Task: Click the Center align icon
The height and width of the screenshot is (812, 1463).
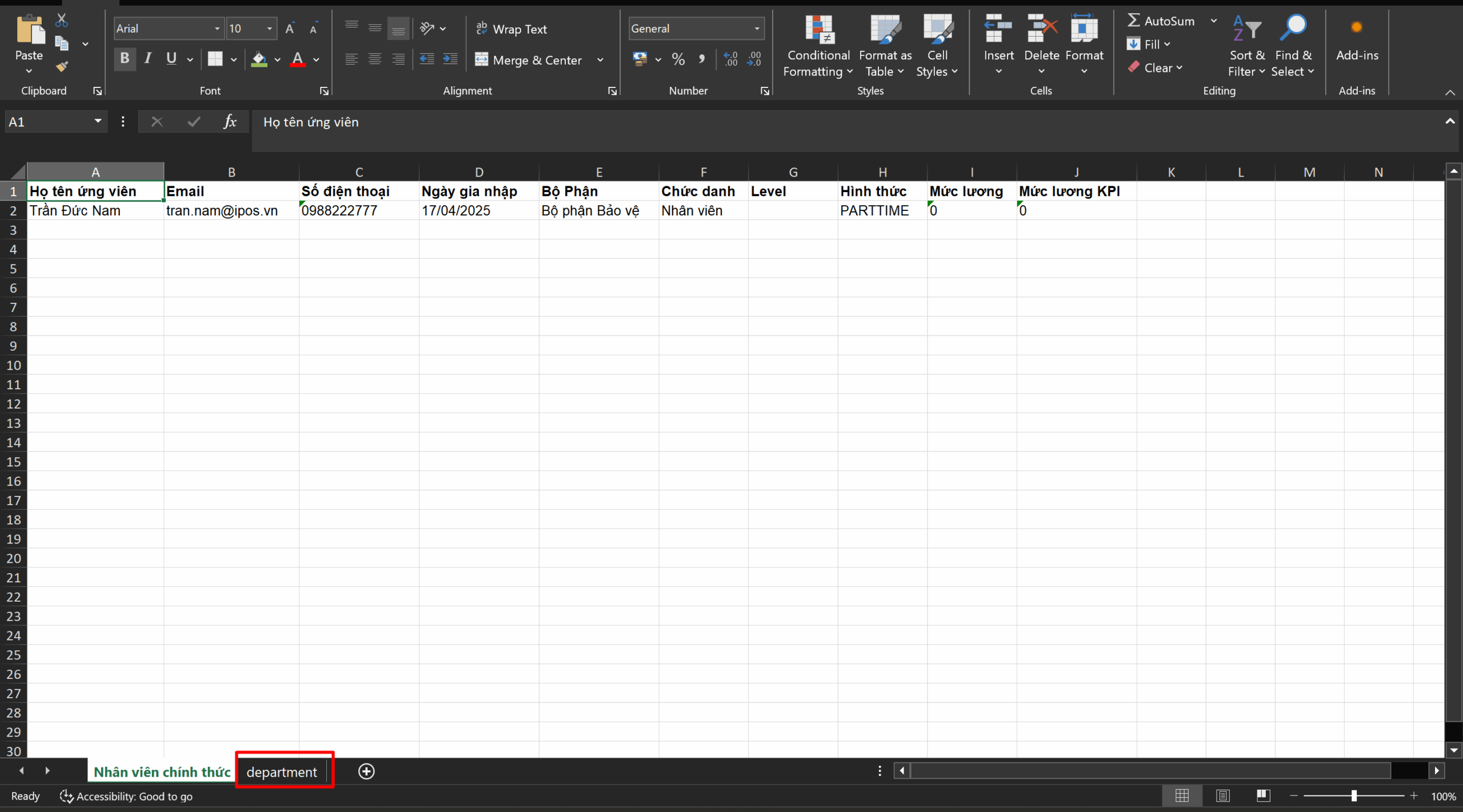Action: 375,59
